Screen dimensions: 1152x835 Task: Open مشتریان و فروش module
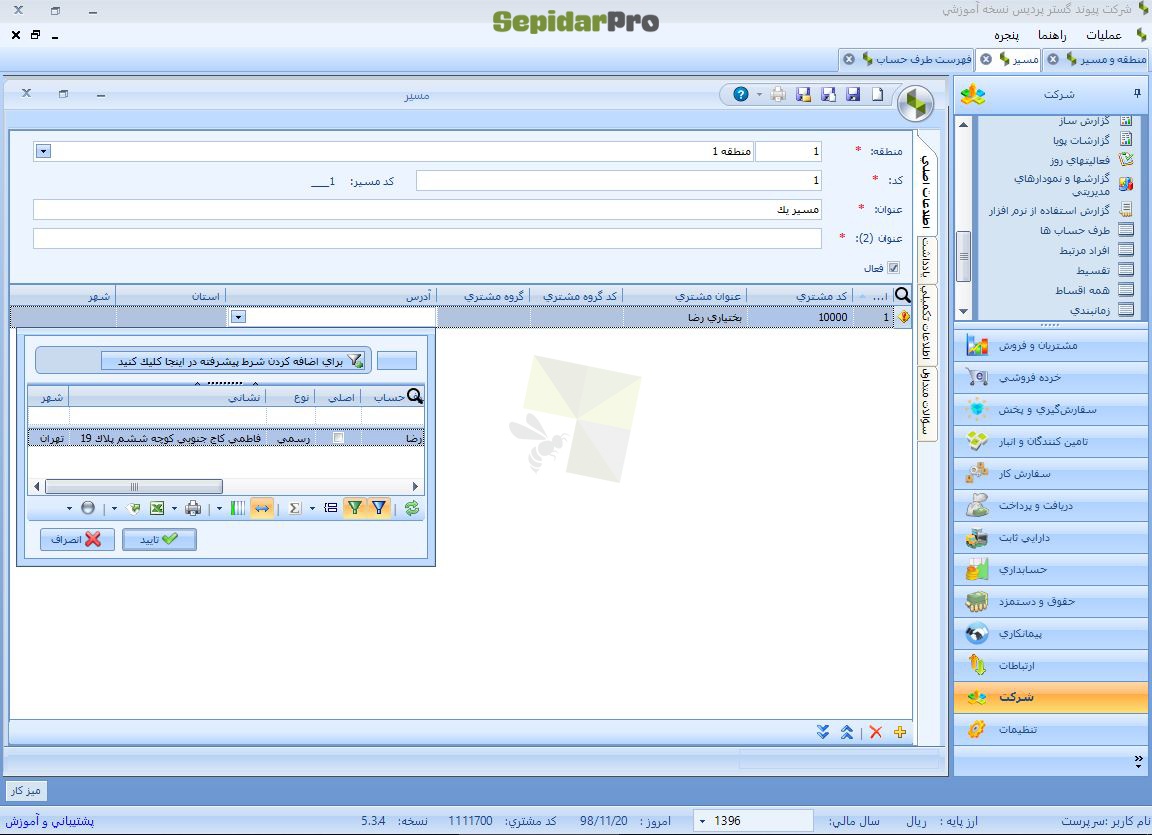click(1051, 345)
